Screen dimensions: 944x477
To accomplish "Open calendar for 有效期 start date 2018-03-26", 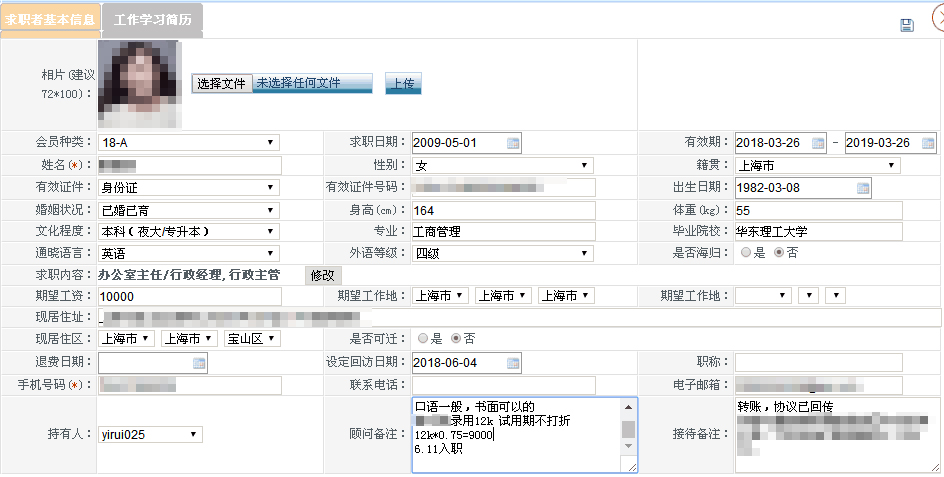I will point(818,143).
